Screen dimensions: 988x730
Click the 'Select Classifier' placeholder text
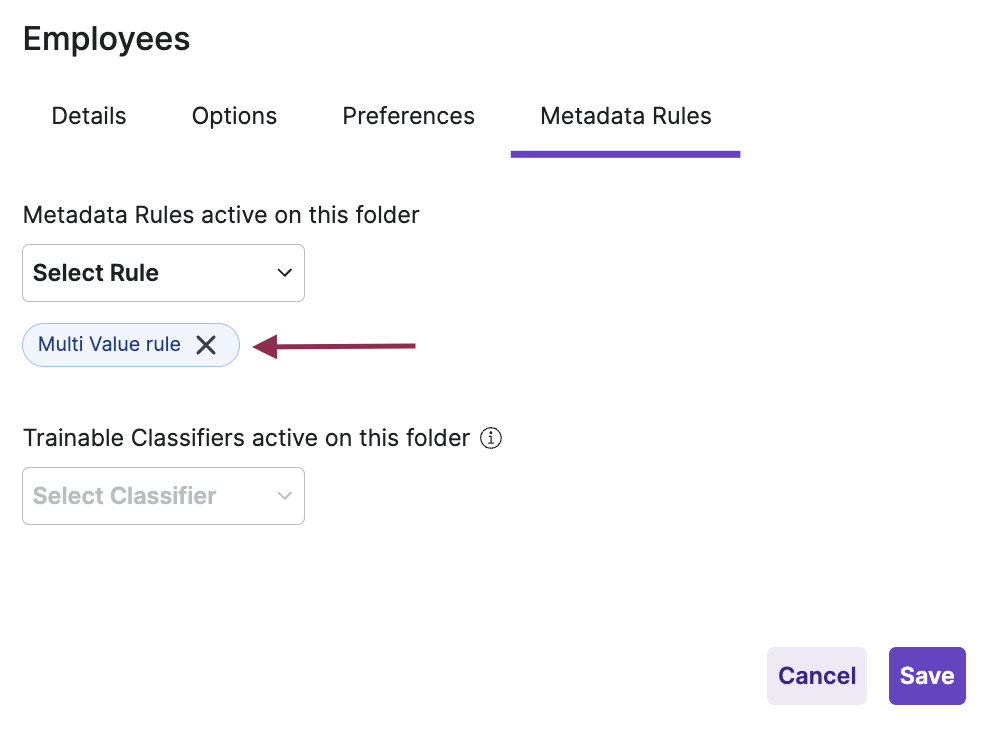[x=124, y=496]
